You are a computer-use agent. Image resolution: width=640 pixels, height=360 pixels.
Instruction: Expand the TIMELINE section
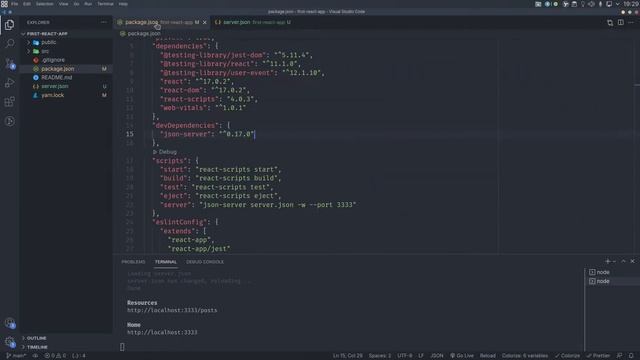pos(37,347)
